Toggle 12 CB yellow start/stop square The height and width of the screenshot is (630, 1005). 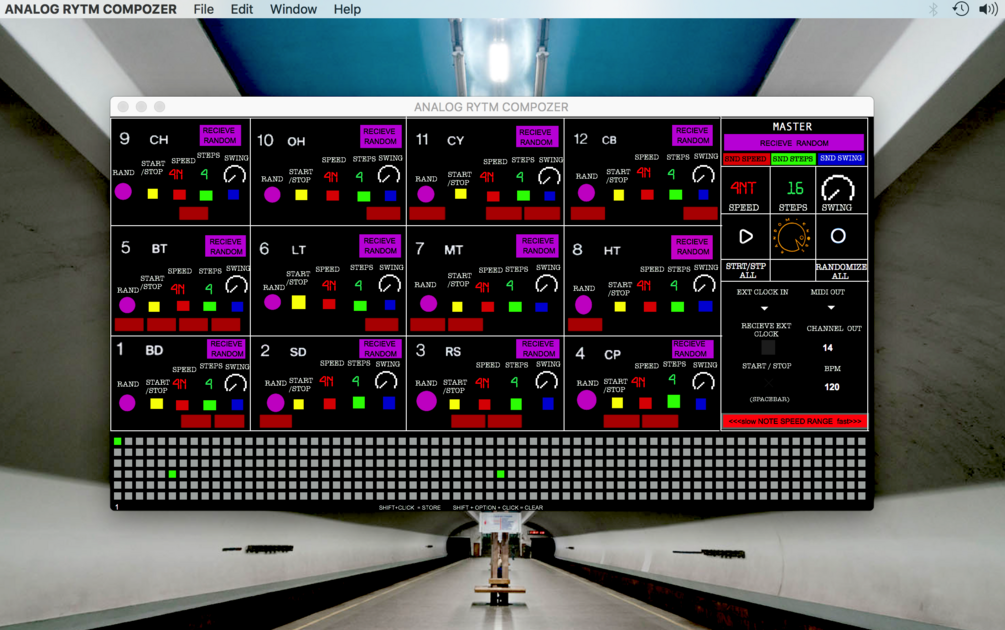pyautogui.click(x=619, y=195)
